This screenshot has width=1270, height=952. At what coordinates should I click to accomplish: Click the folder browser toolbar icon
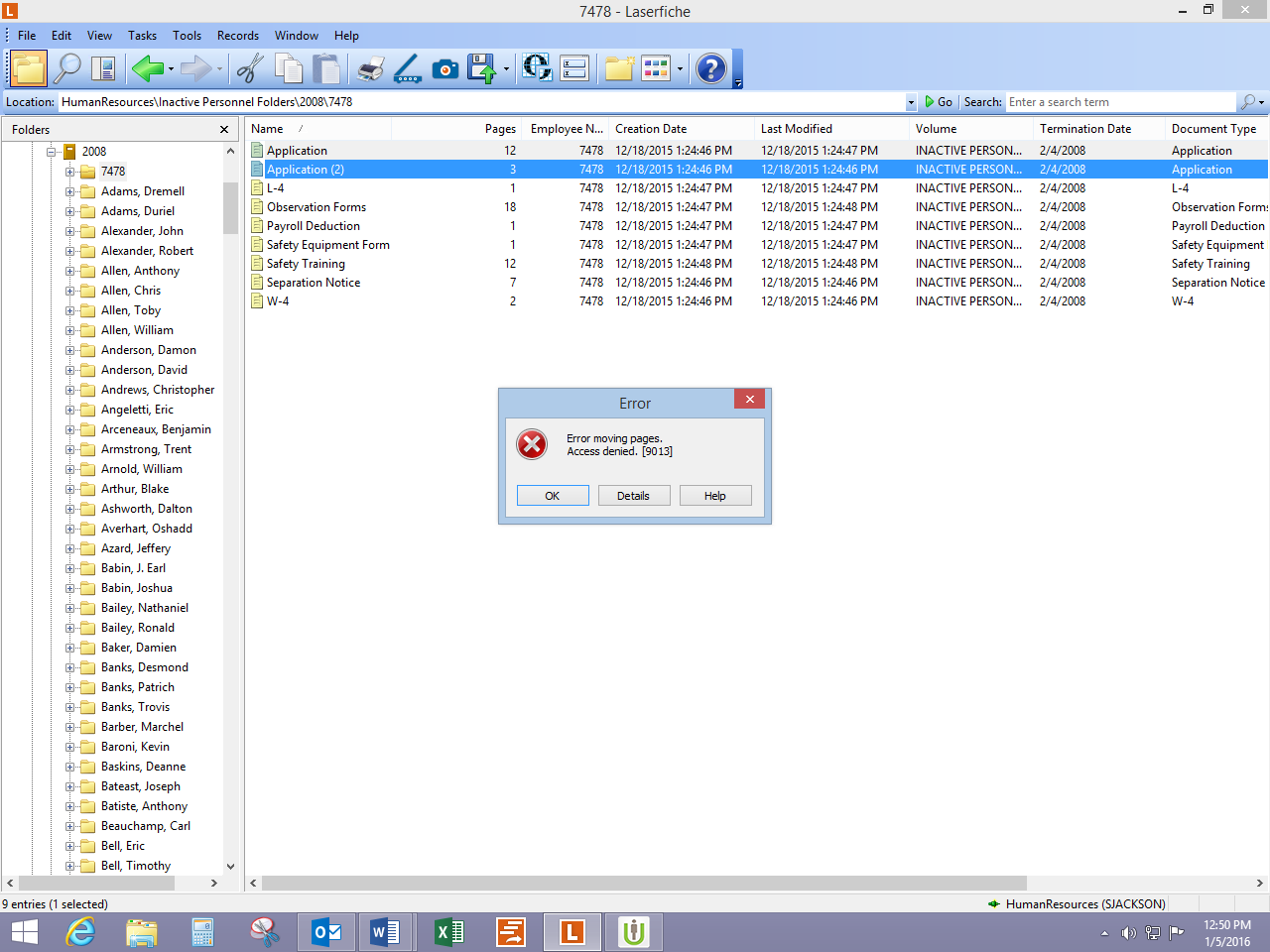29,68
